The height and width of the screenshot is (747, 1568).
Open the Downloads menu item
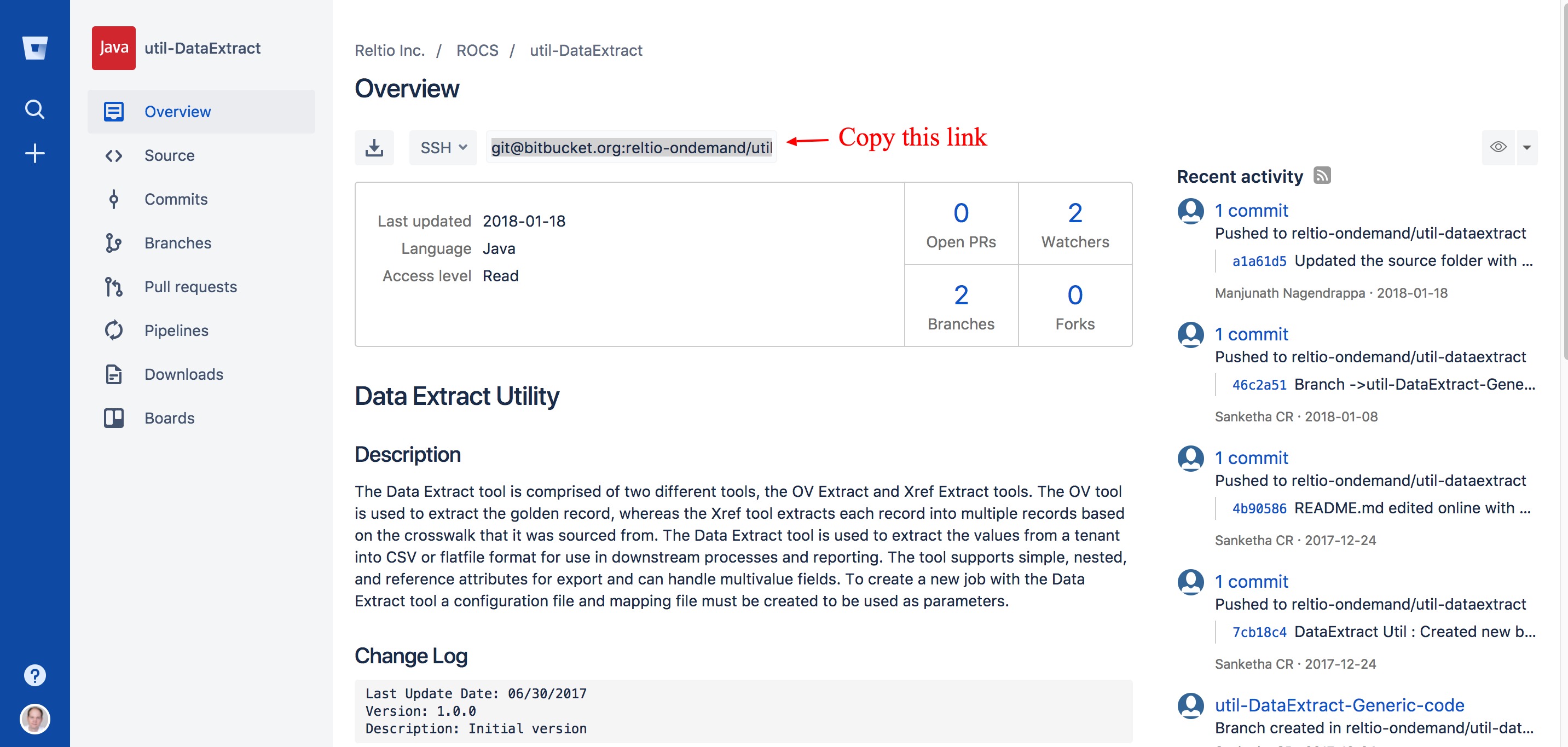click(x=201, y=374)
